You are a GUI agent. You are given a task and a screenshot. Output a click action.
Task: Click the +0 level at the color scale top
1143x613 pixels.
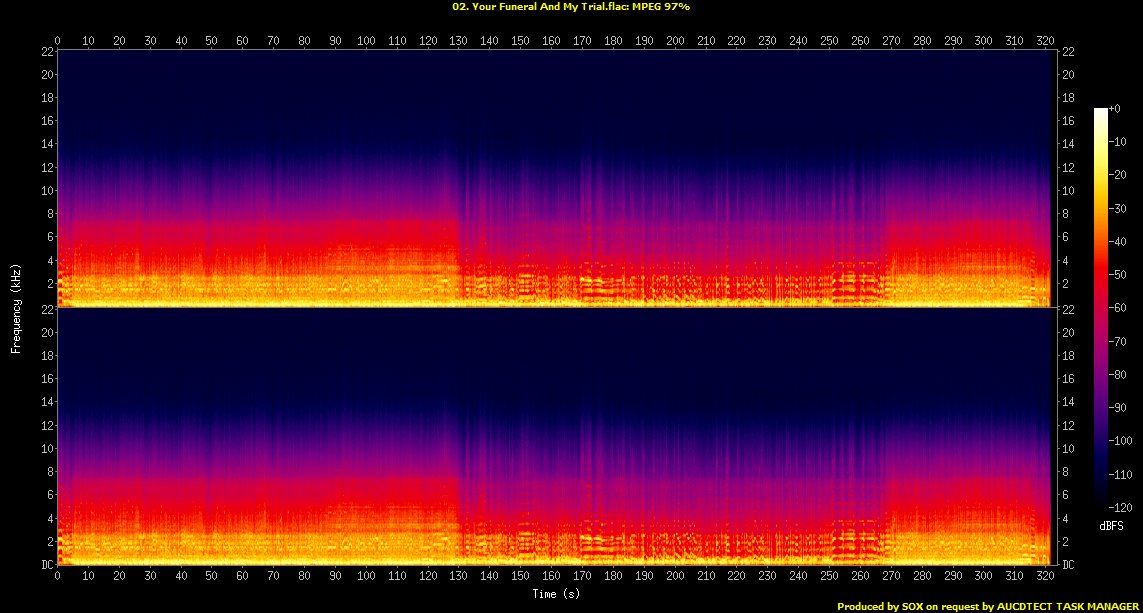click(x=1114, y=108)
